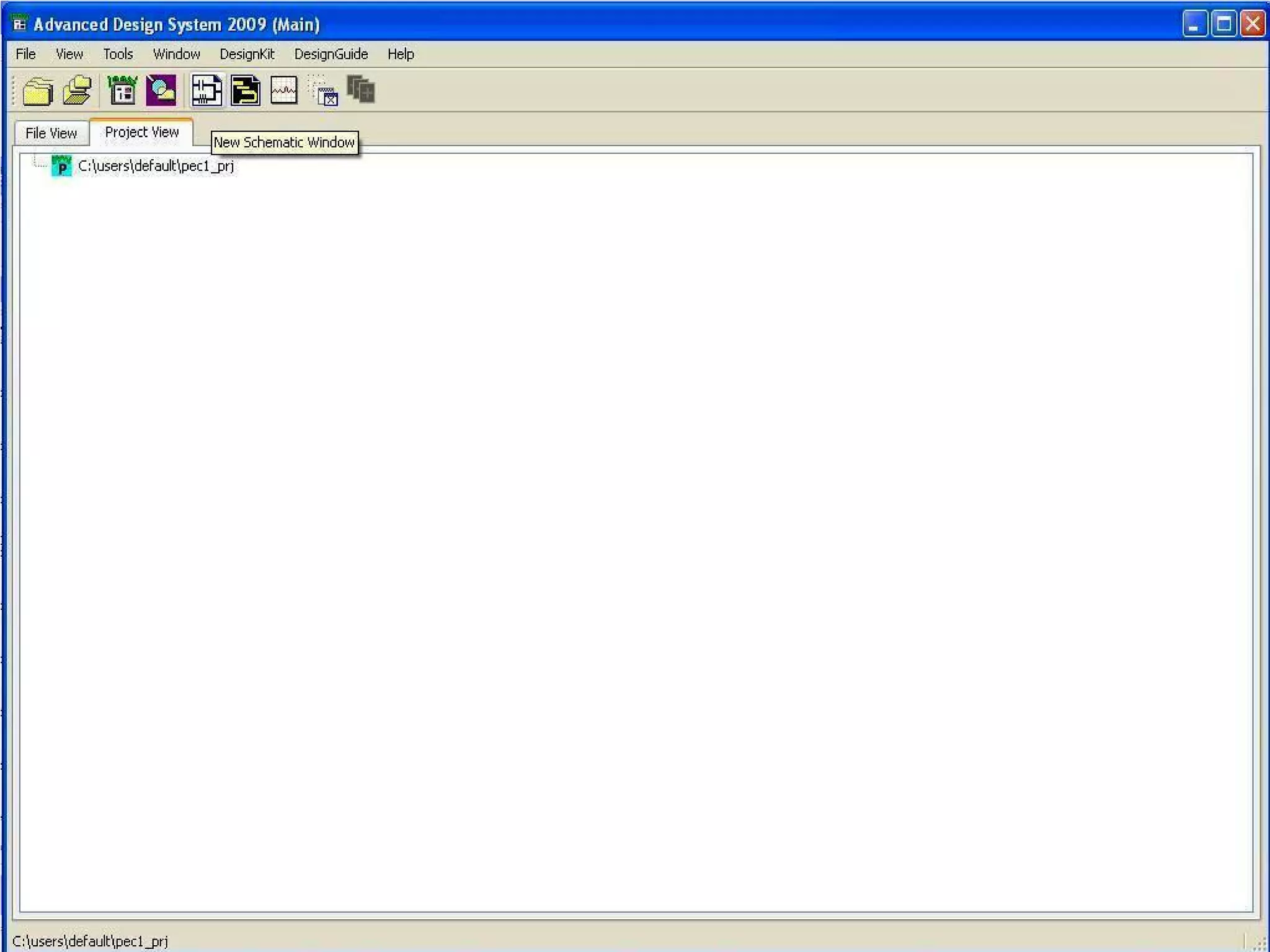Click the Hide All Windows icon
The height and width of the screenshot is (952, 1270).
click(x=324, y=91)
